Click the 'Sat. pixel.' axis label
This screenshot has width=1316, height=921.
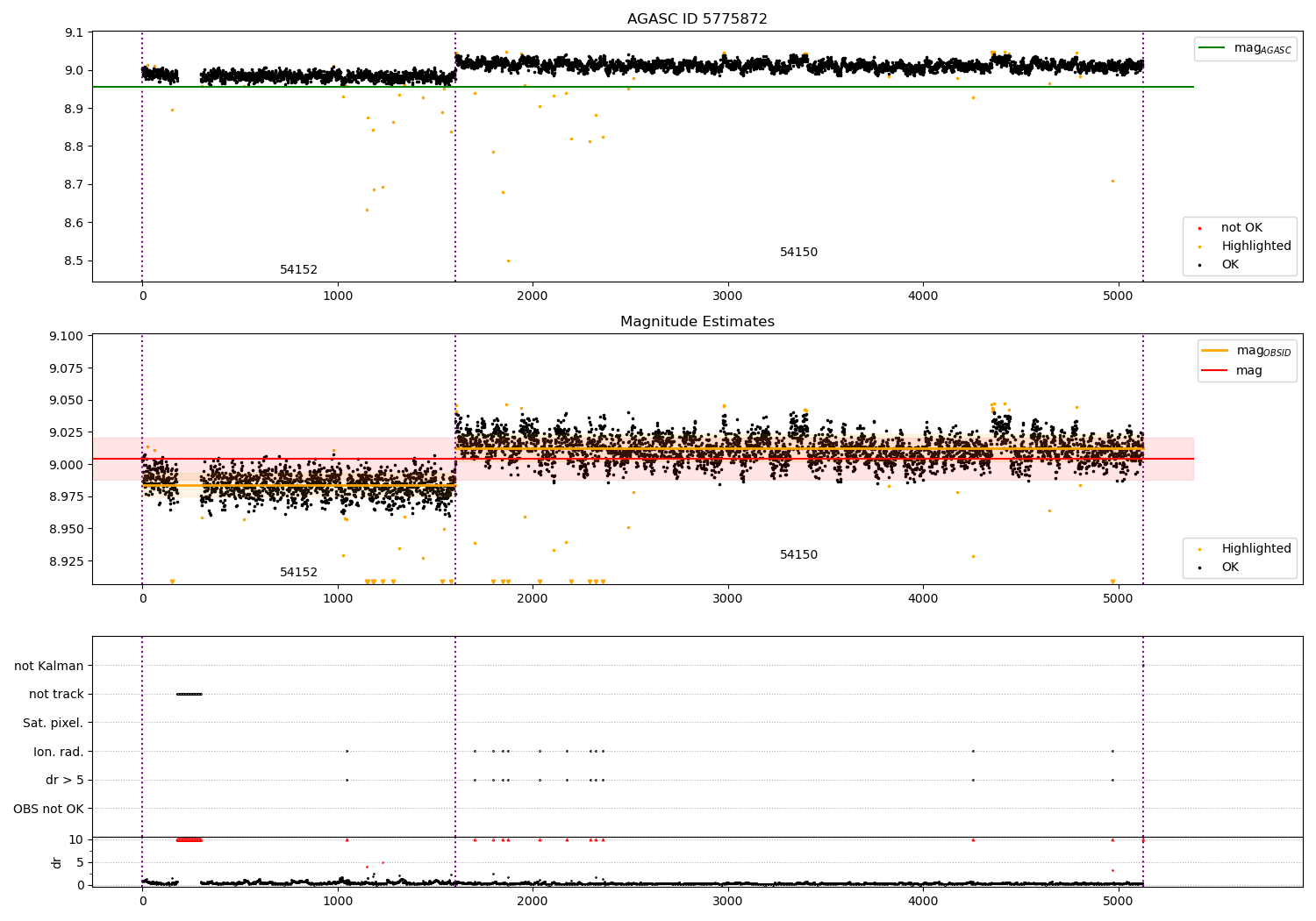pos(54,724)
